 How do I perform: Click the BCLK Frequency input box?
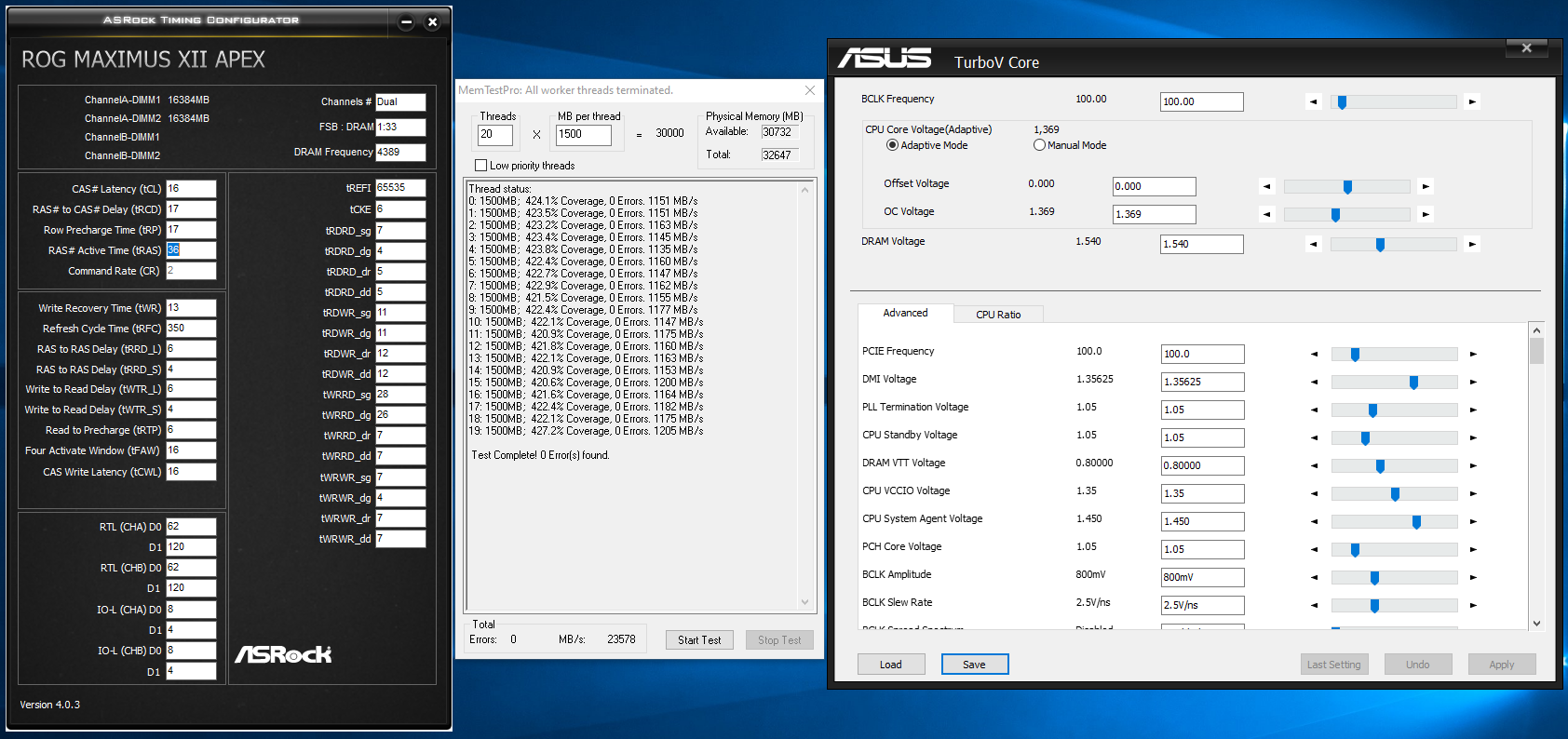[1201, 101]
